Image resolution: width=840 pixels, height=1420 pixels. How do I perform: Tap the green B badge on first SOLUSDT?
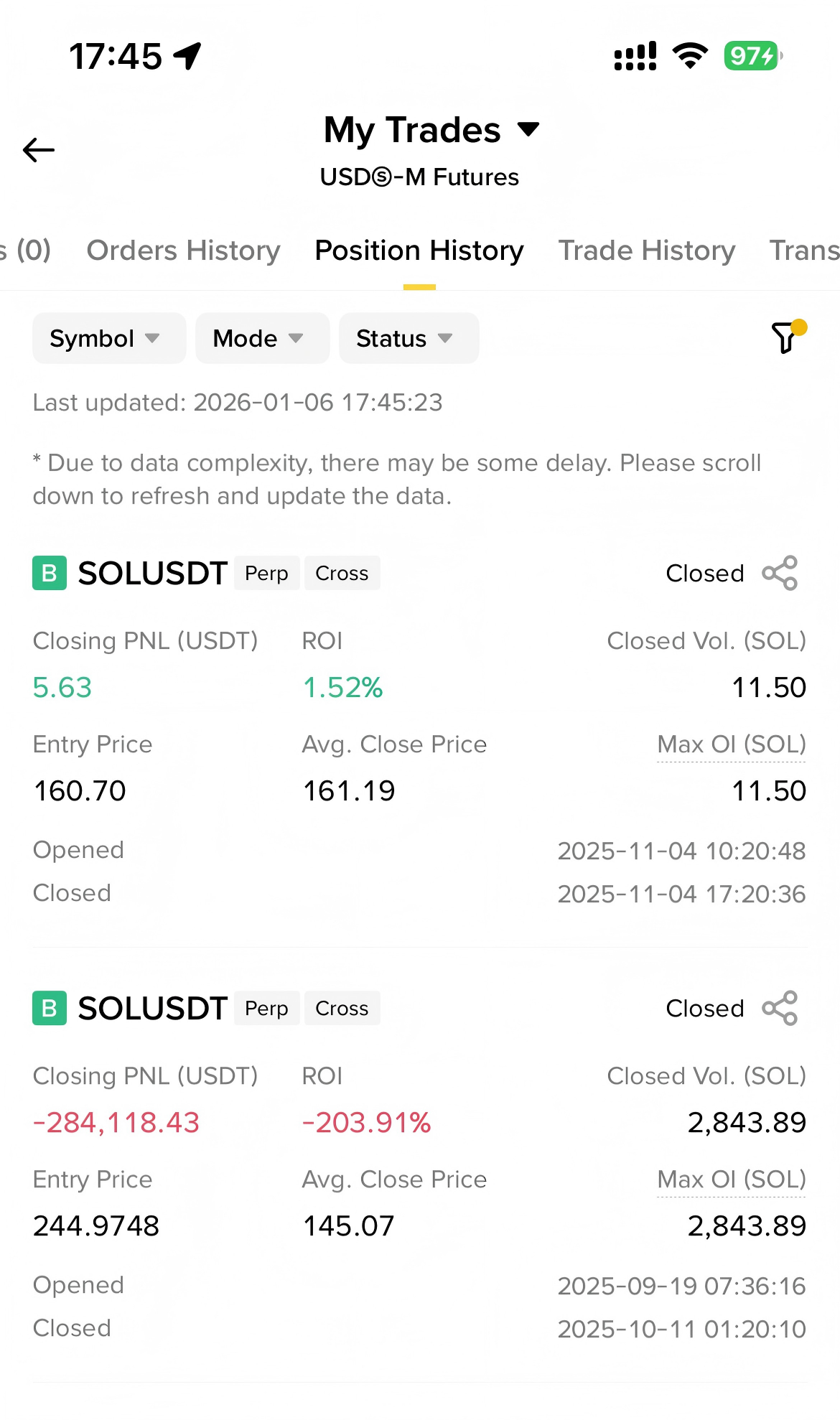click(50, 573)
